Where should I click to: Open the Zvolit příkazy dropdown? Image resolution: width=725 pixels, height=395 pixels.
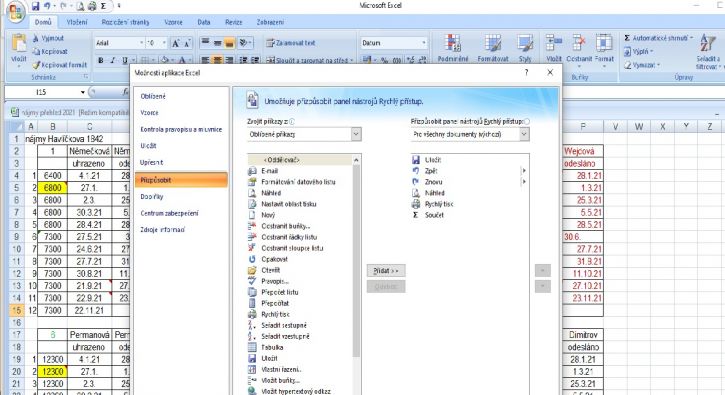pos(304,134)
